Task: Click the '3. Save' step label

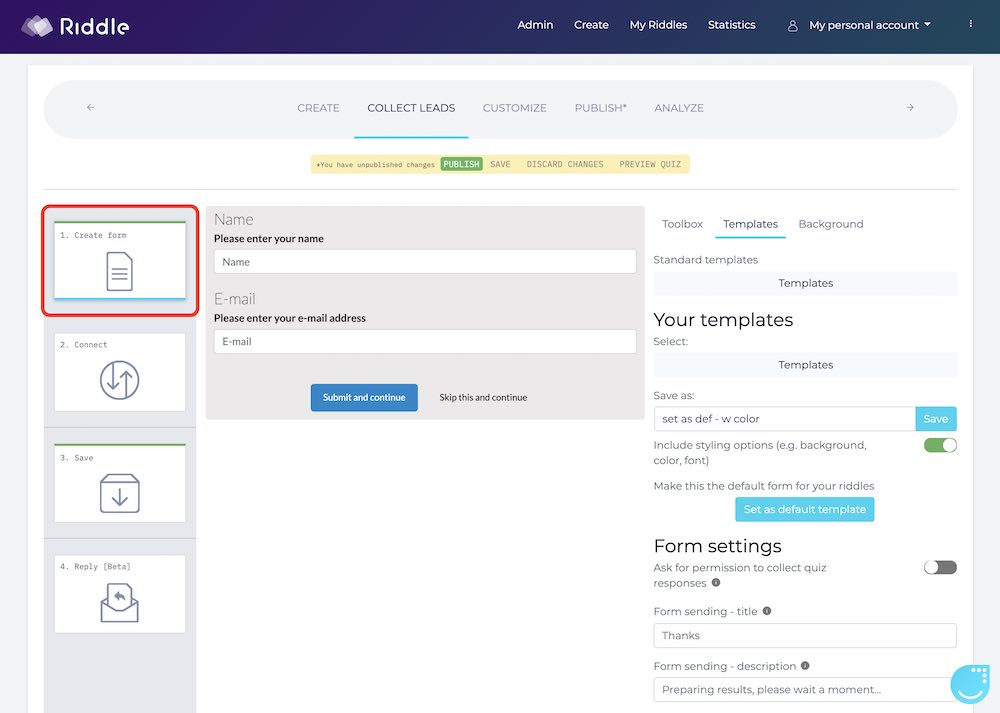Action: tap(77, 458)
